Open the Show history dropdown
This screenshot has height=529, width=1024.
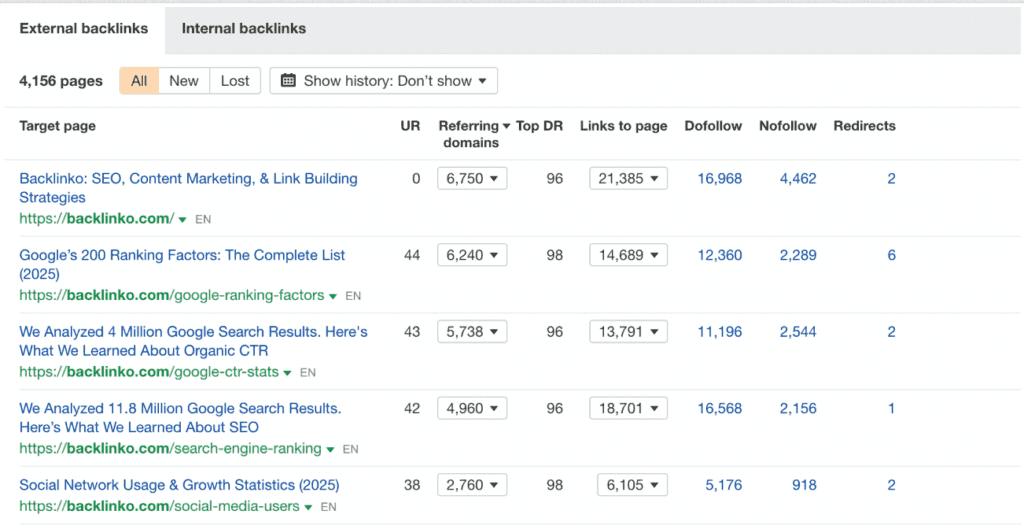[383, 81]
